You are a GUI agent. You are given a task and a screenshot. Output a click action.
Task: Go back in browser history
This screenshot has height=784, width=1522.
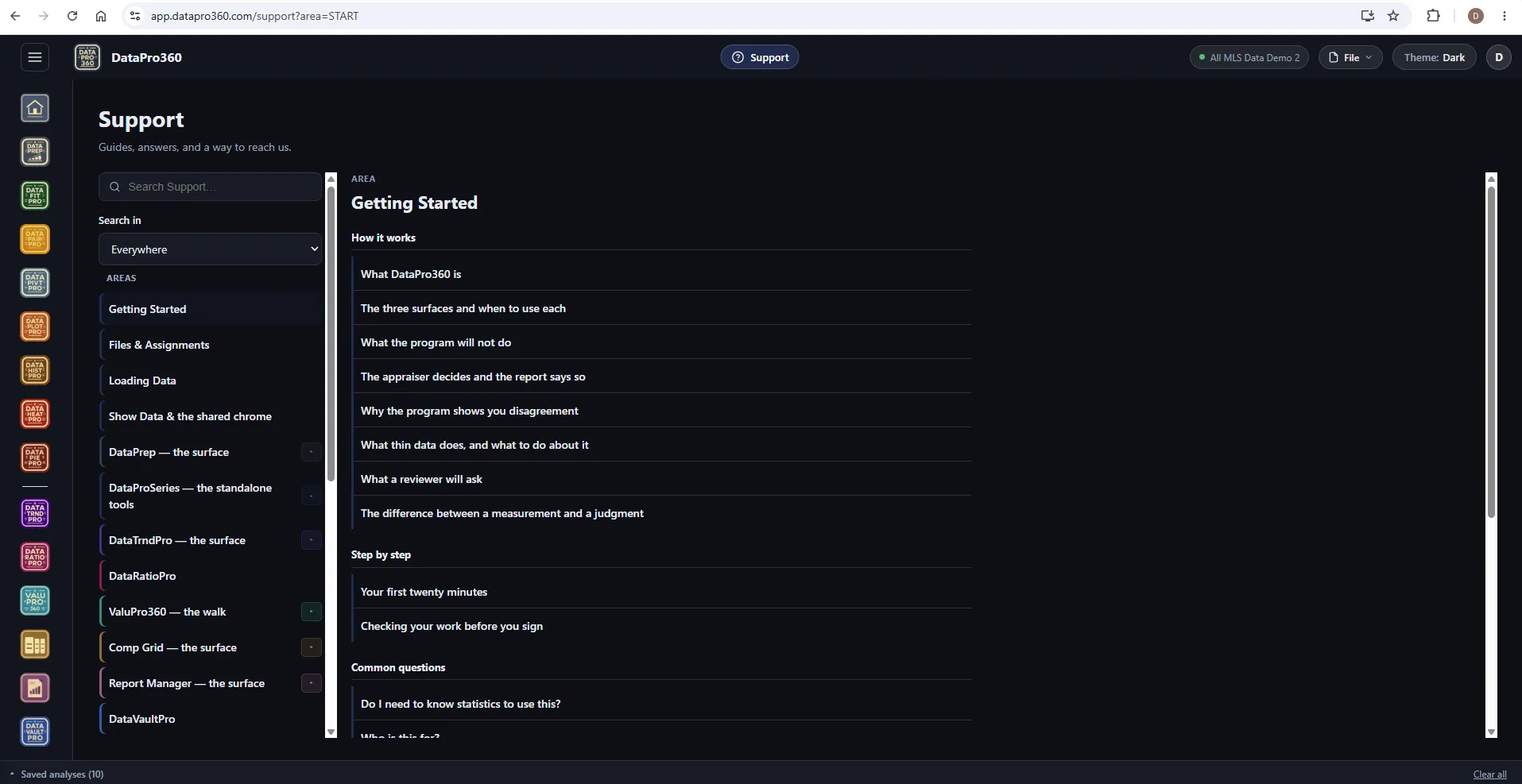click(x=15, y=16)
